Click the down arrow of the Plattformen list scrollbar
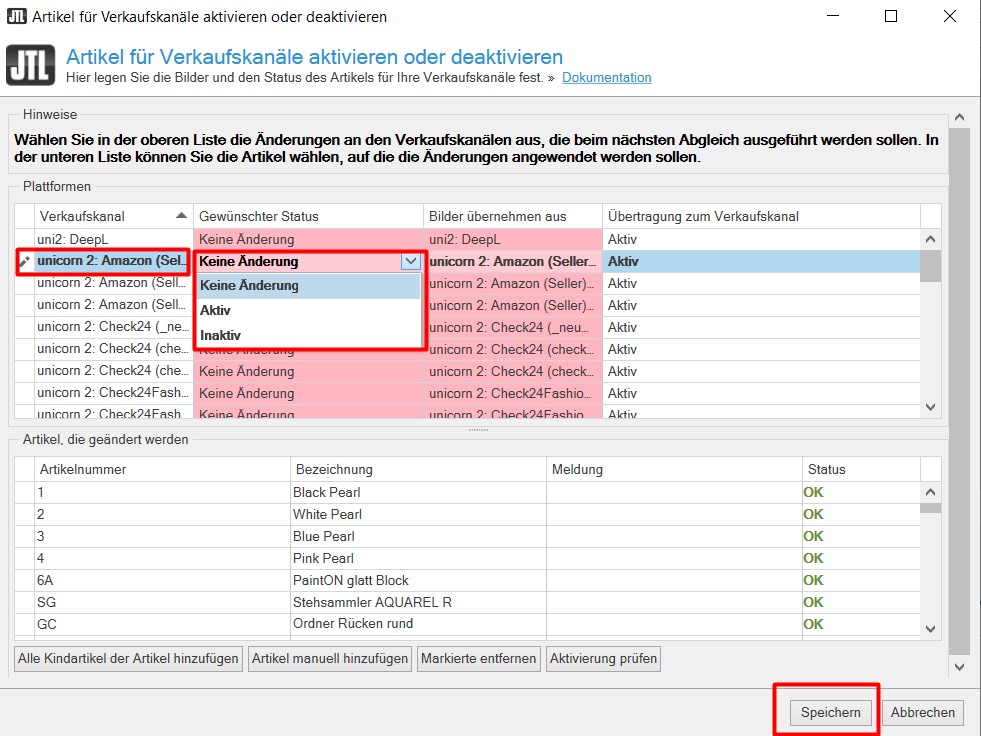981x736 pixels. coord(930,407)
